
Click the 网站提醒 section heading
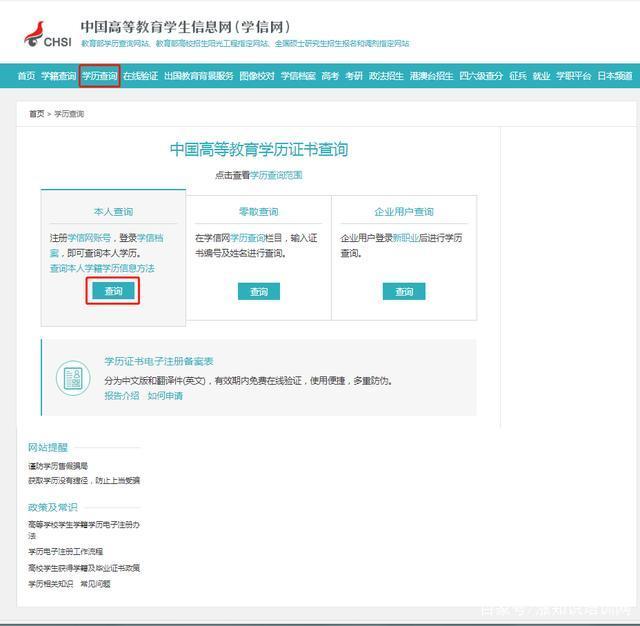pyautogui.click(x=48, y=447)
